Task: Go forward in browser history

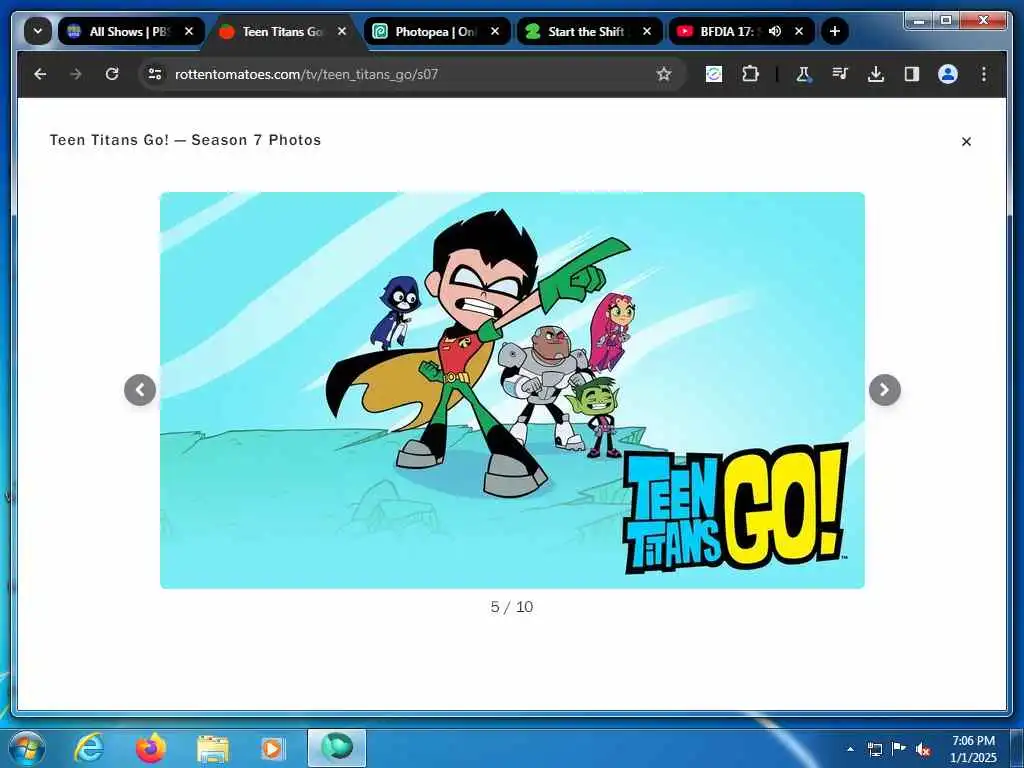Action: [x=76, y=74]
